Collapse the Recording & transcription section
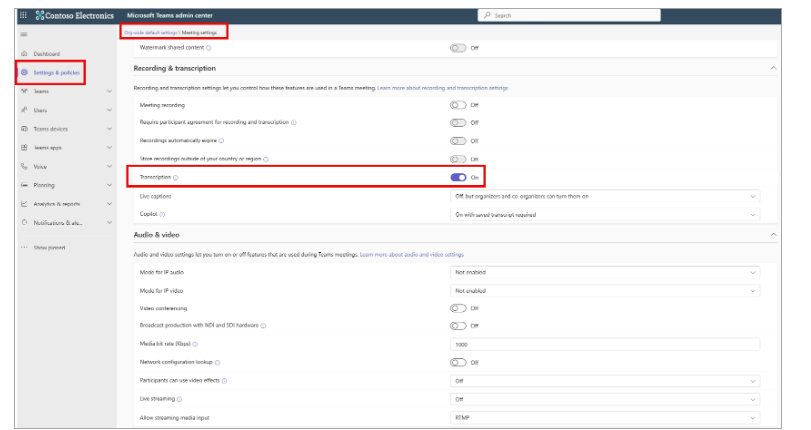 point(773,68)
